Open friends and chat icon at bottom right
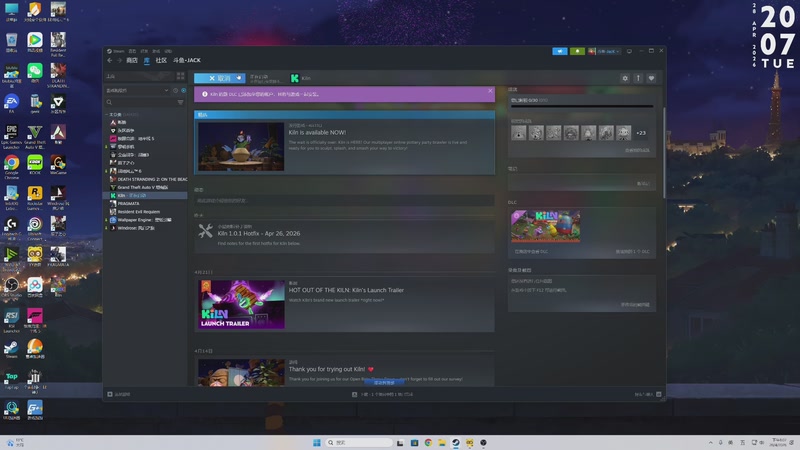Viewport: 800px width, 450px height. tap(659, 394)
